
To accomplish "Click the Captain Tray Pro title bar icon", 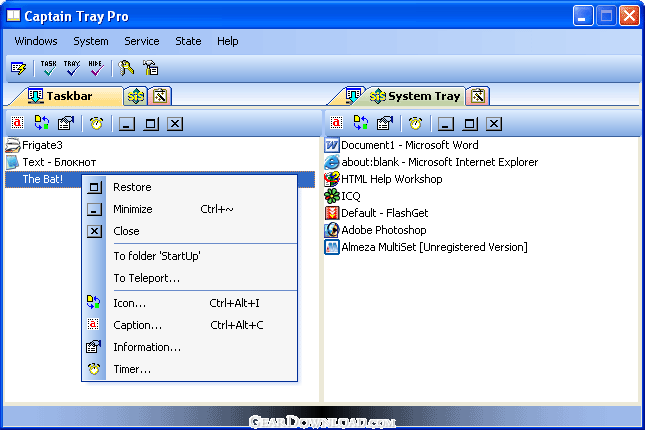I will tap(13, 16).
